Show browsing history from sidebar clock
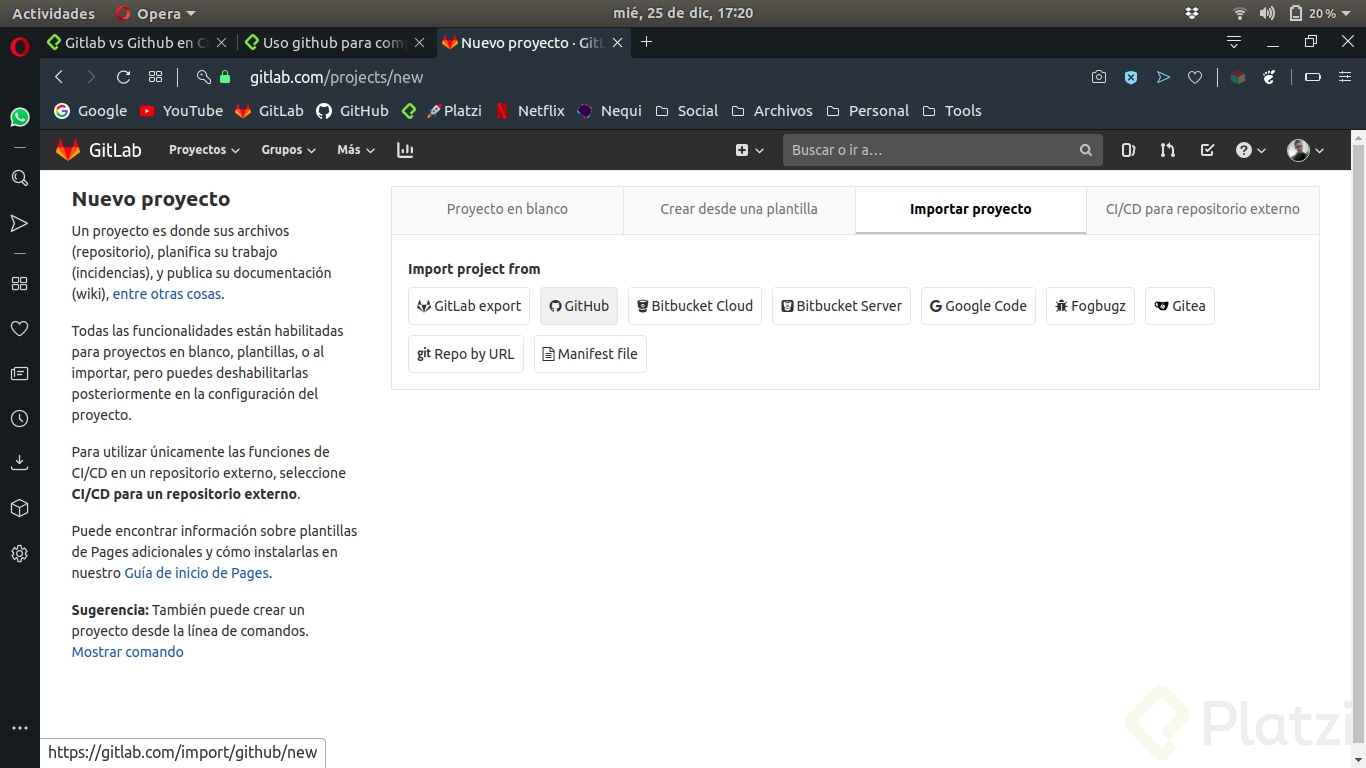Screen dimensions: 1366x768 click(19, 419)
